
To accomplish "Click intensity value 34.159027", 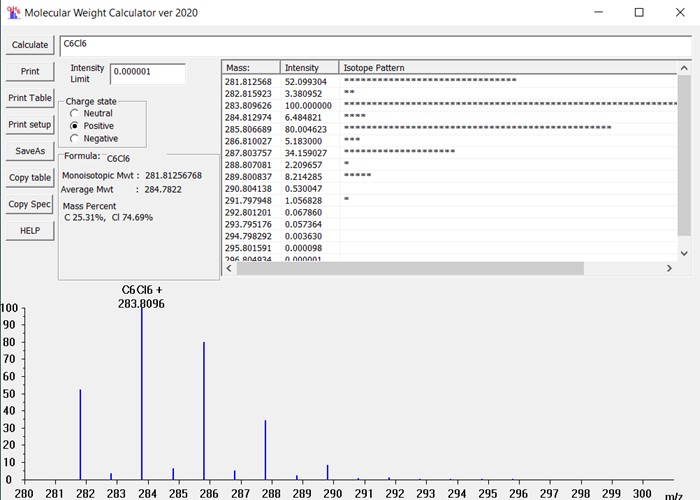I will (305, 153).
